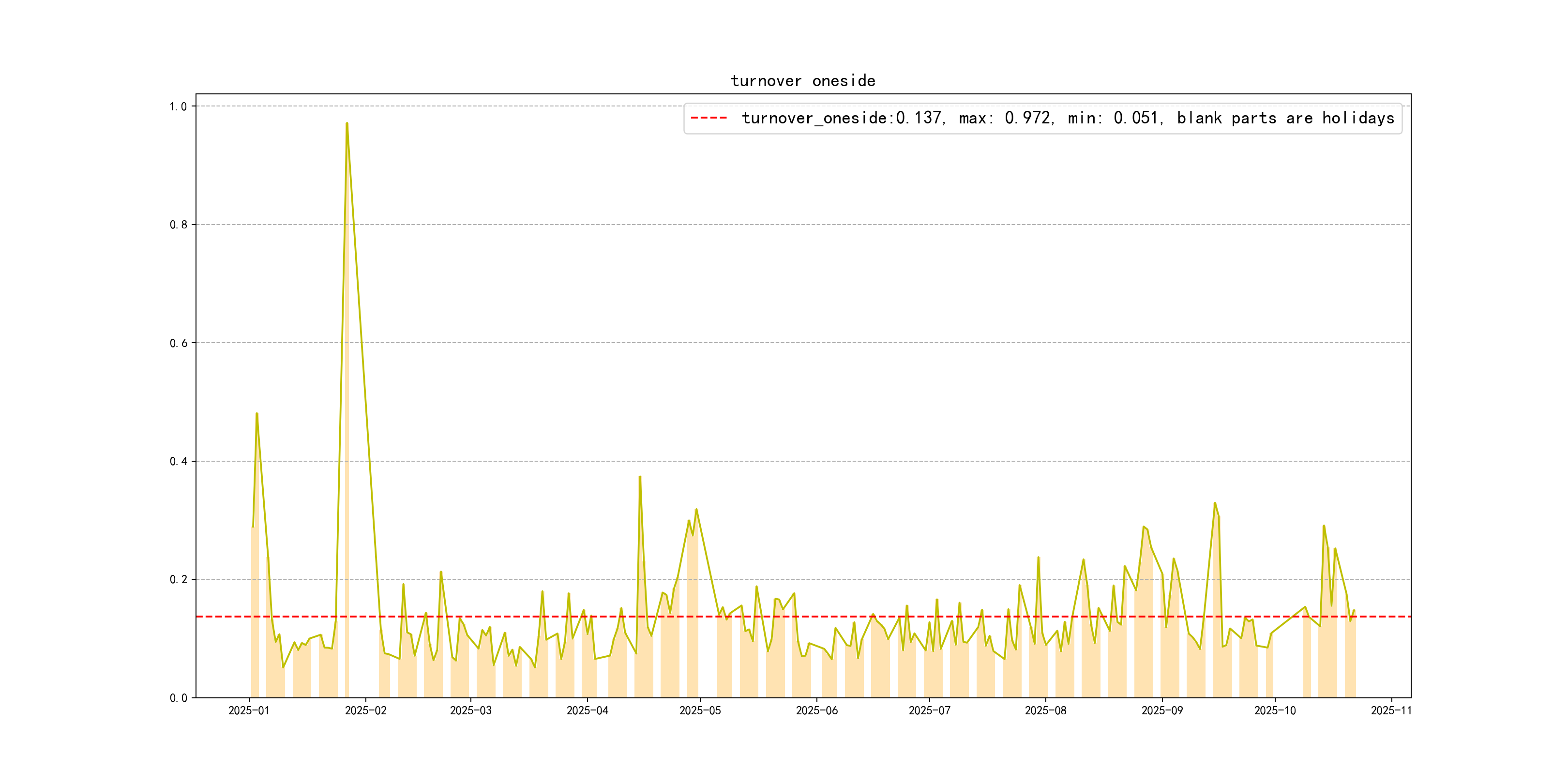The image size is (1568, 784).
Task: Click the 2025-03 x-axis label
Action: [x=470, y=710]
